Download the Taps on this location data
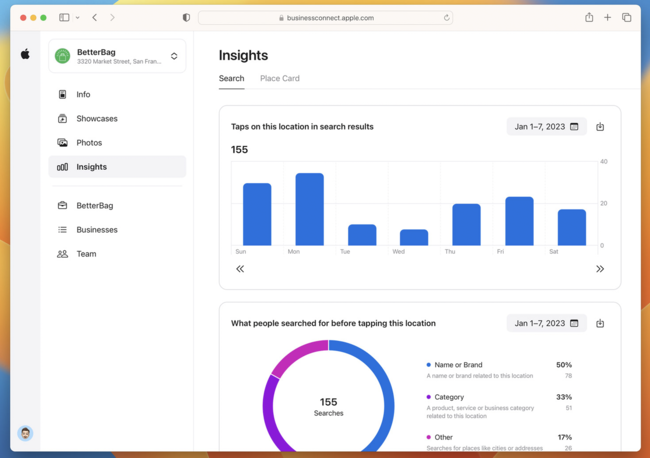 [x=600, y=126]
